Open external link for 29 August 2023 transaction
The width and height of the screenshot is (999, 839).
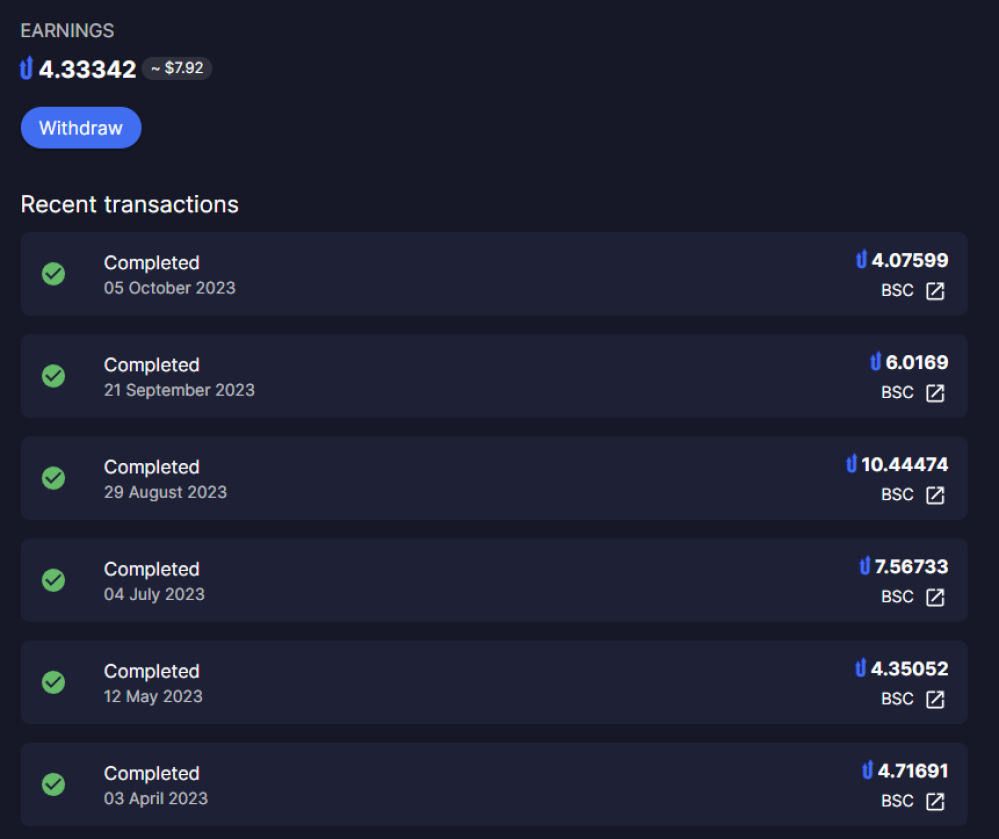click(x=935, y=495)
